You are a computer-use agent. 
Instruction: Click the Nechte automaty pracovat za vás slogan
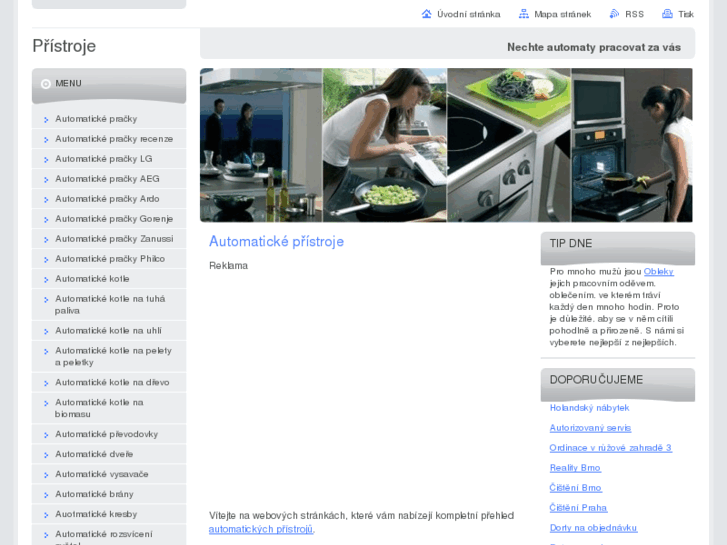coord(594,47)
